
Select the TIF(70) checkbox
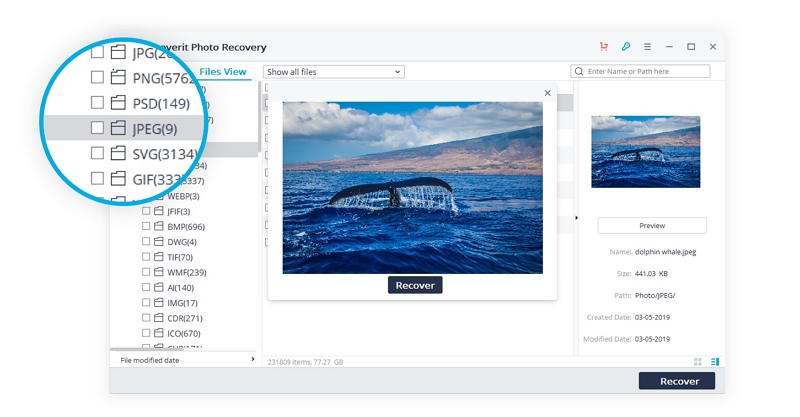click(x=146, y=257)
